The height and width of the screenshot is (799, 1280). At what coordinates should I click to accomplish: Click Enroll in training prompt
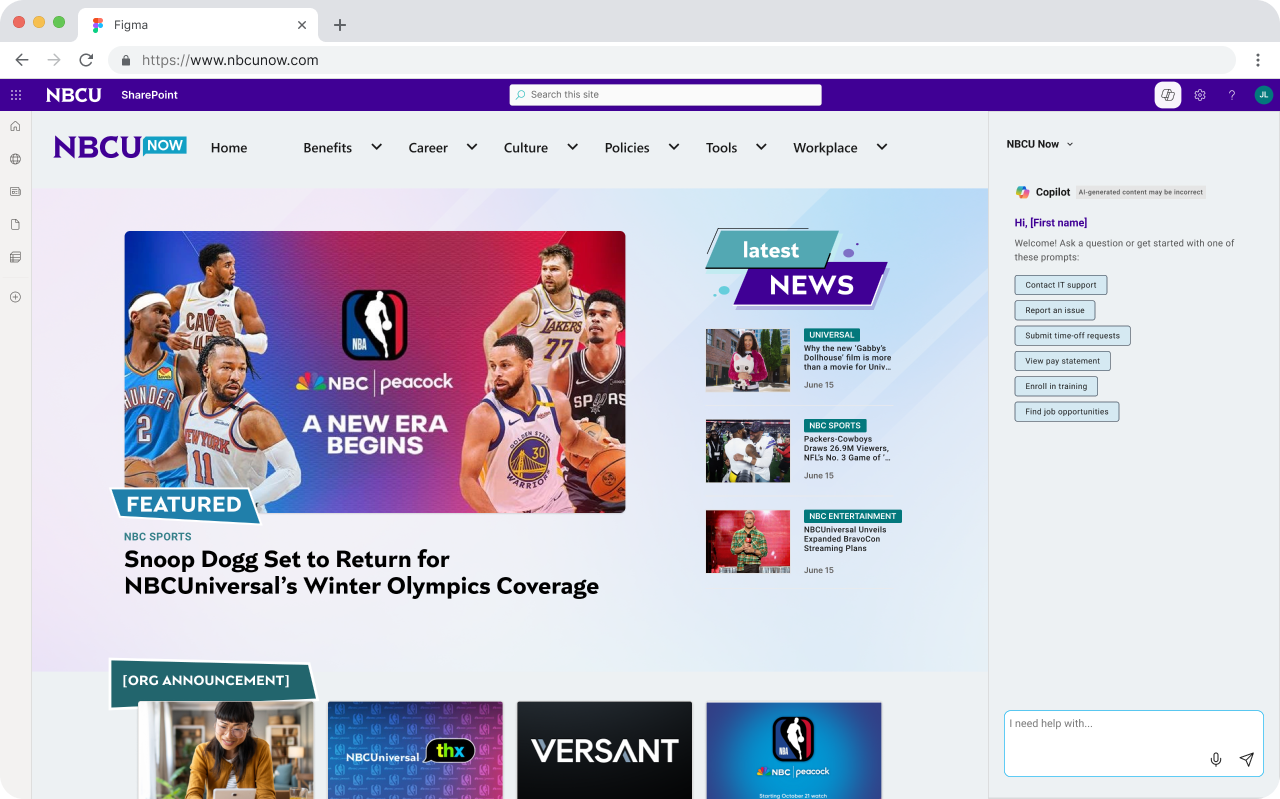[1056, 386]
